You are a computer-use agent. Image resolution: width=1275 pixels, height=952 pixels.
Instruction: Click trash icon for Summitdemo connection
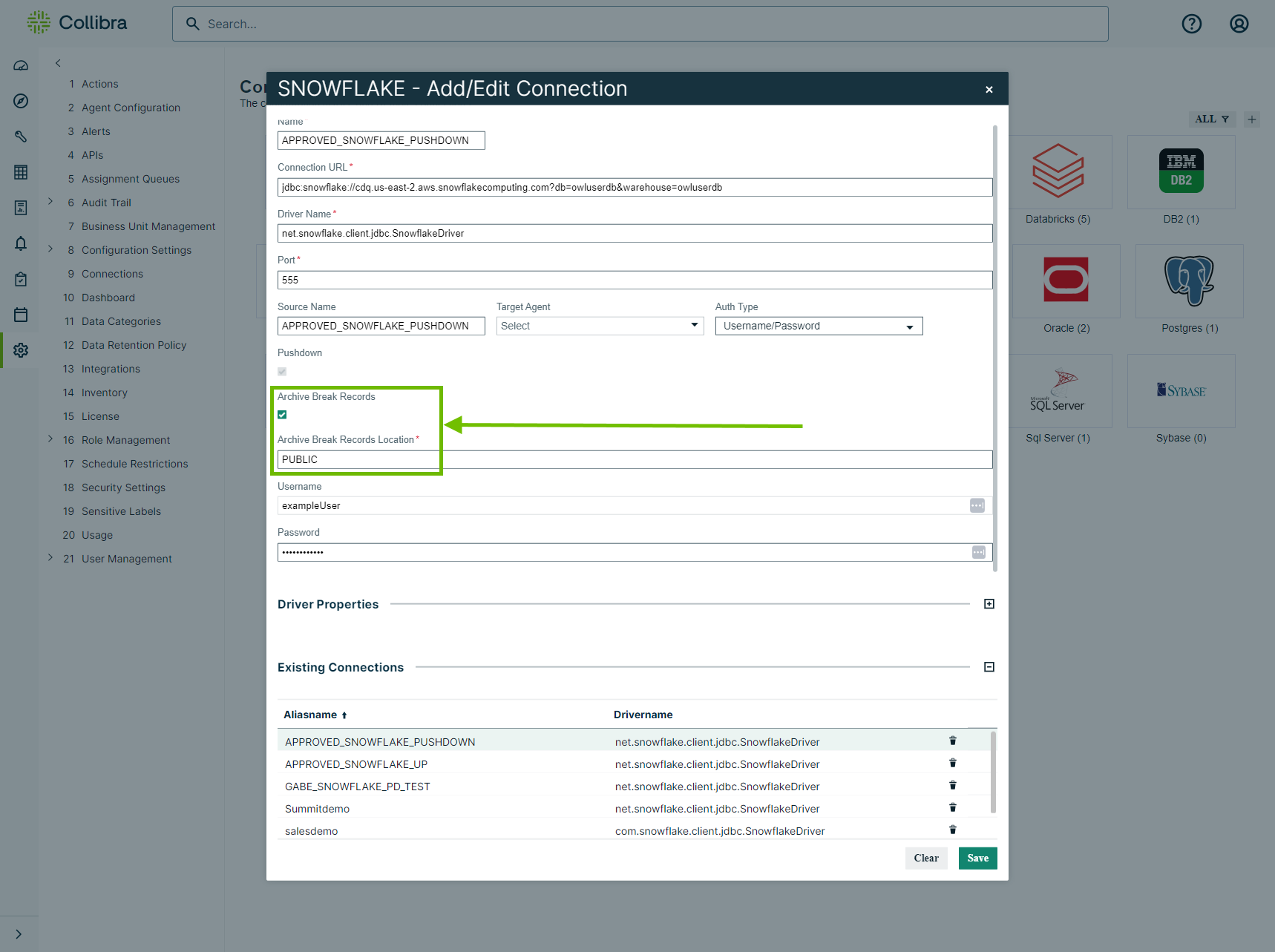coord(952,807)
